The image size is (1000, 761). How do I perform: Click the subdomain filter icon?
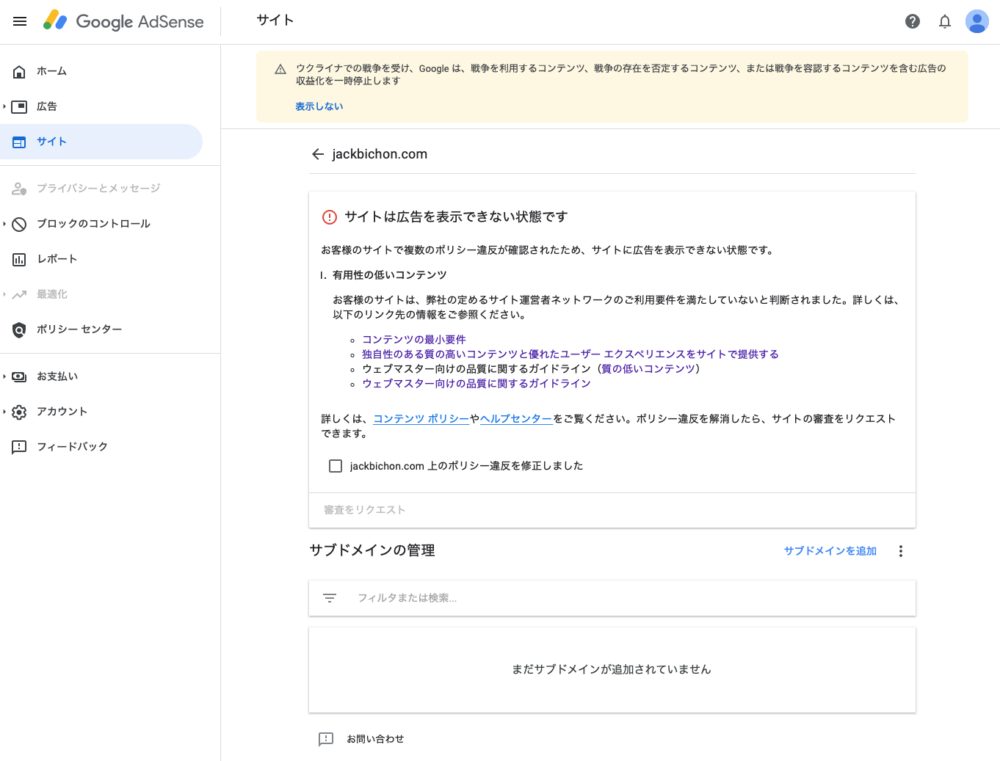(x=329, y=598)
